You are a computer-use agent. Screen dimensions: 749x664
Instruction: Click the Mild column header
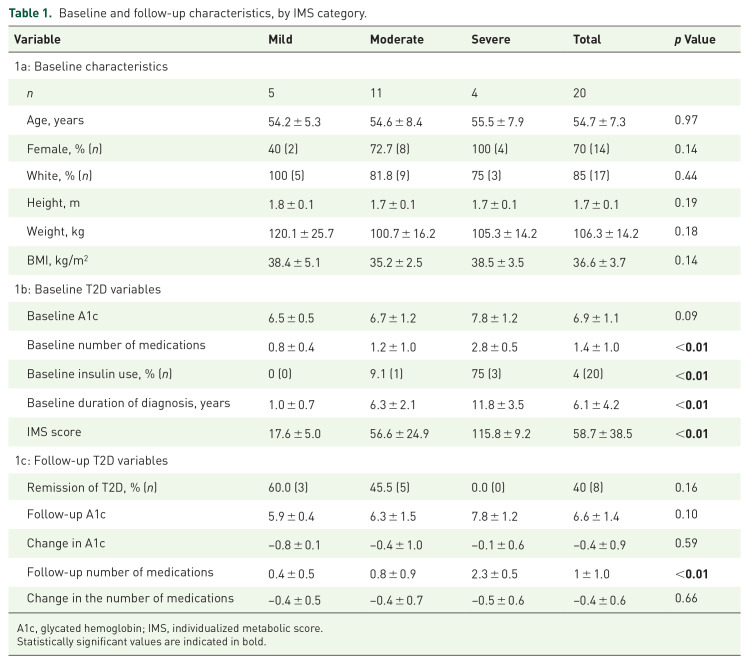(281, 40)
